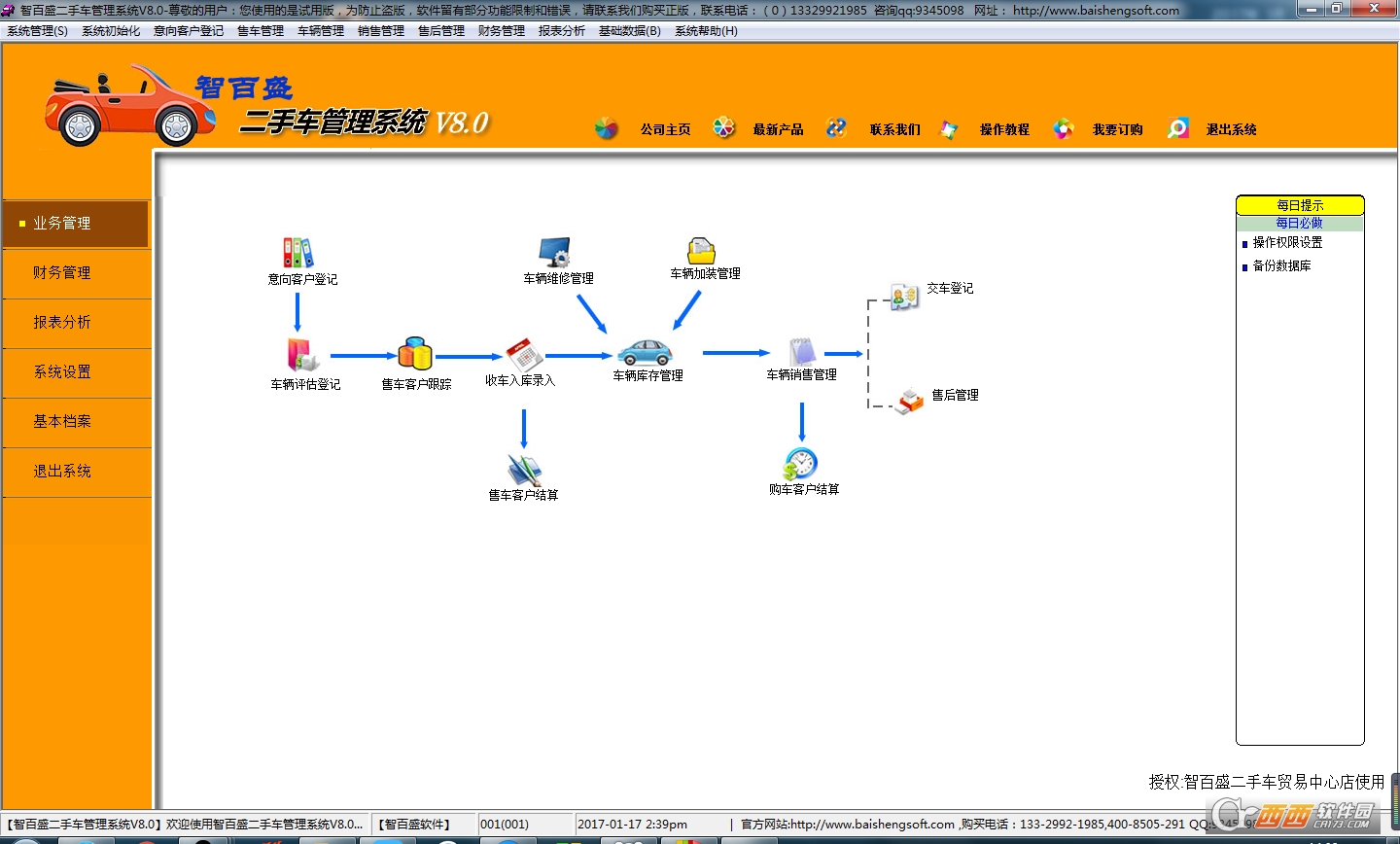Open the 销售管理 menu
This screenshot has width=1400, height=844.
point(381,31)
